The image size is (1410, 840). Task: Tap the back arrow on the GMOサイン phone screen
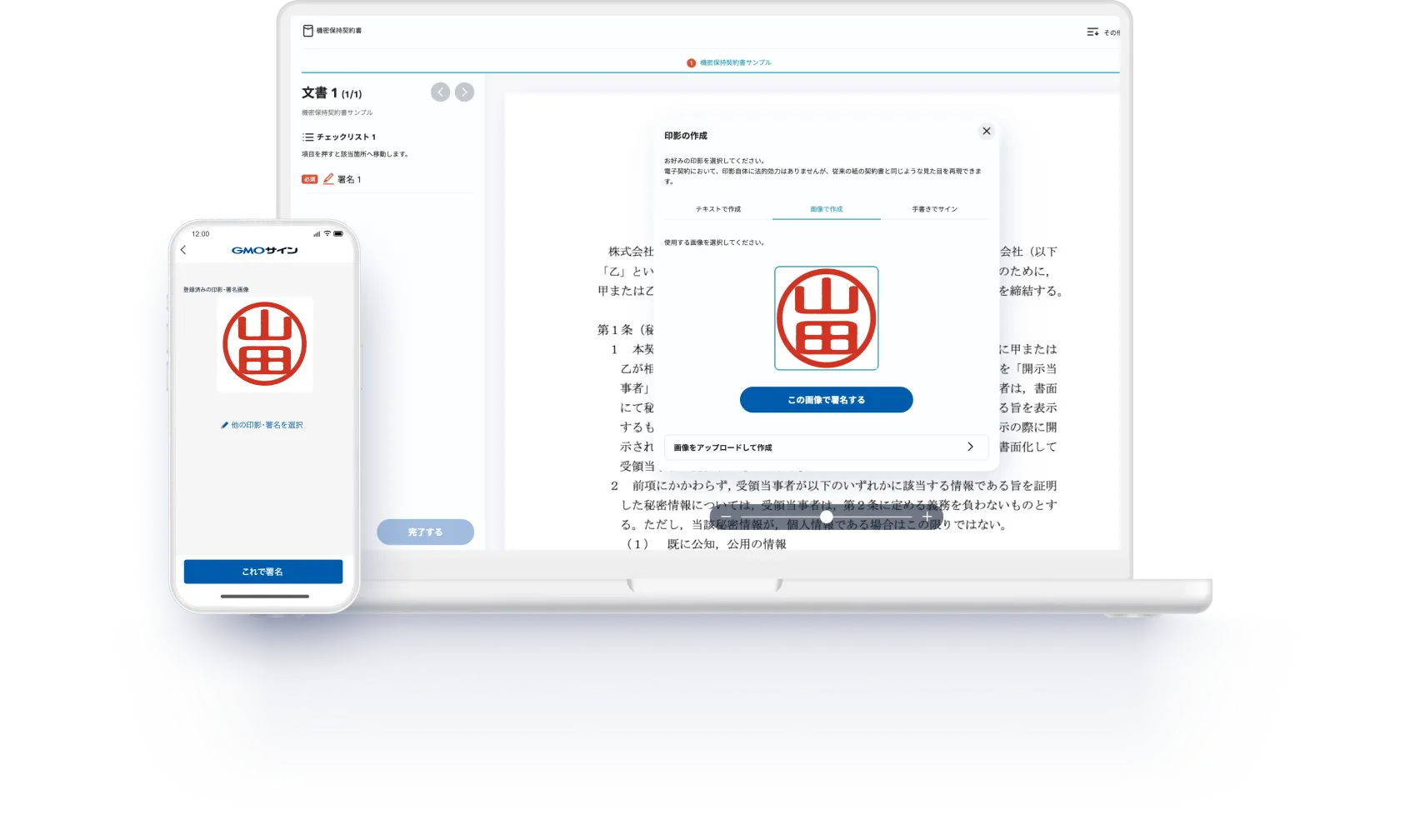183,249
